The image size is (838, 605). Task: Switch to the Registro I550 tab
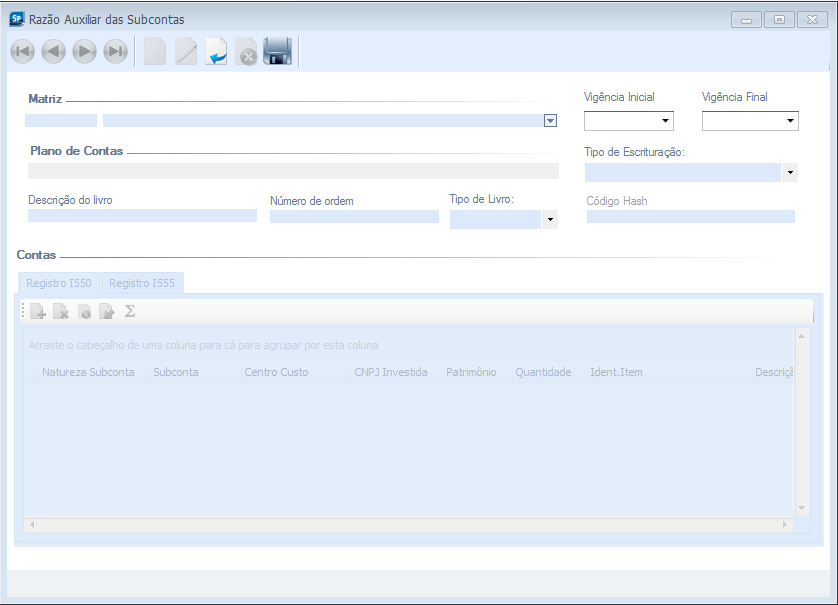click(59, 283)
